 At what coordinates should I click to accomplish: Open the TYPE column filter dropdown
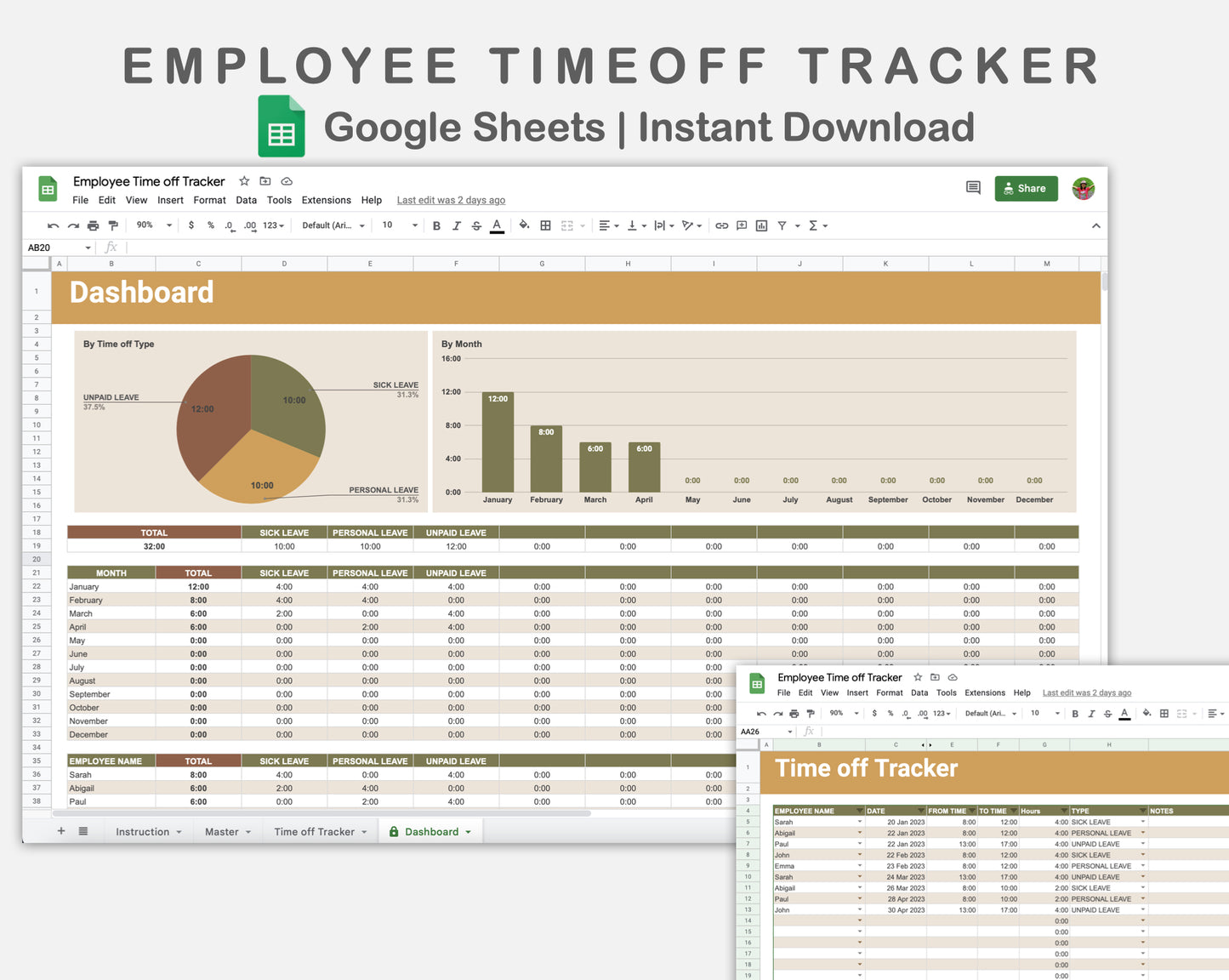coord(1142,810)
